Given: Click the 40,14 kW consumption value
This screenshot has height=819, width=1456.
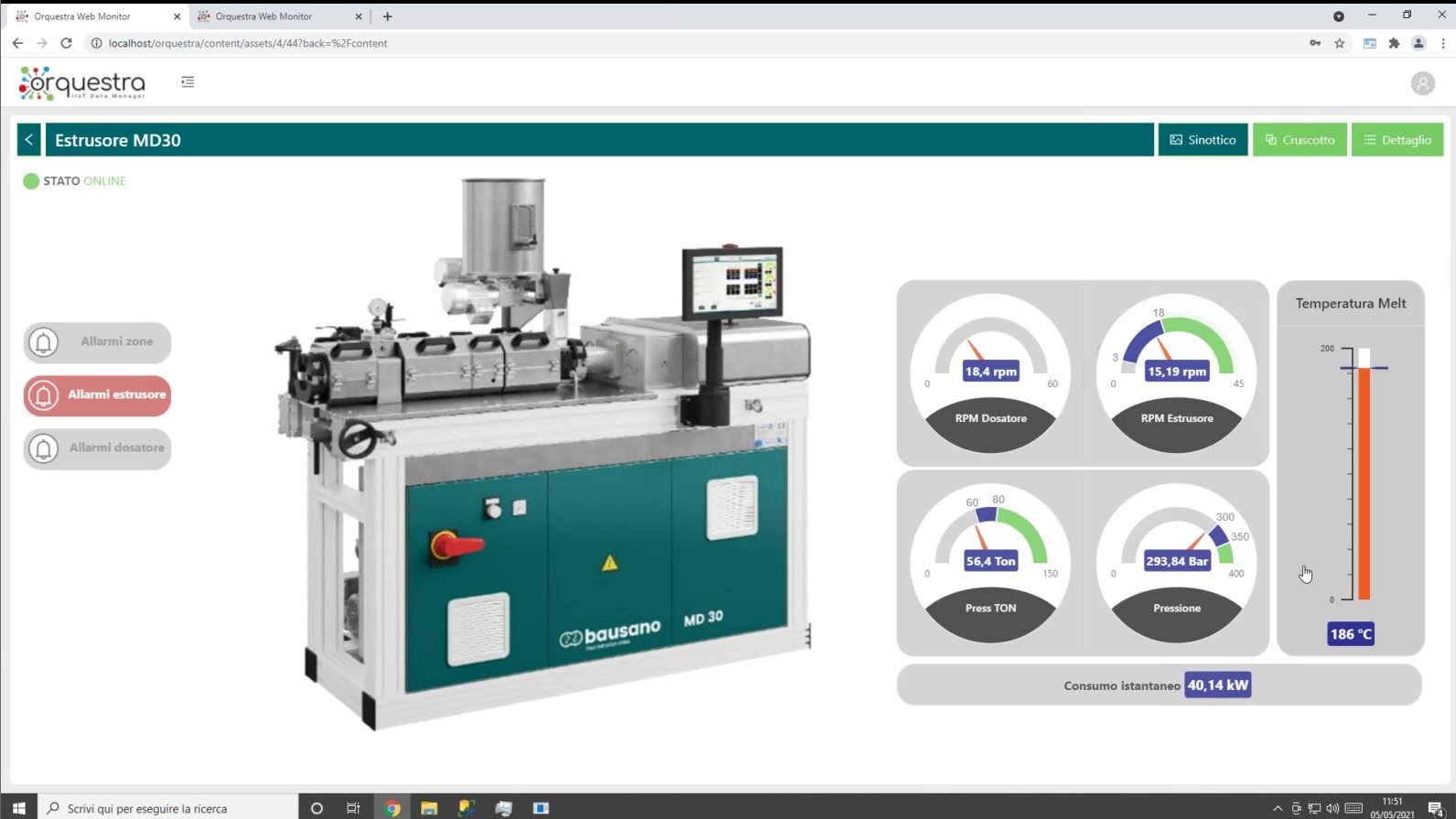Looking at the screenshot, I should click(1217, 685).
